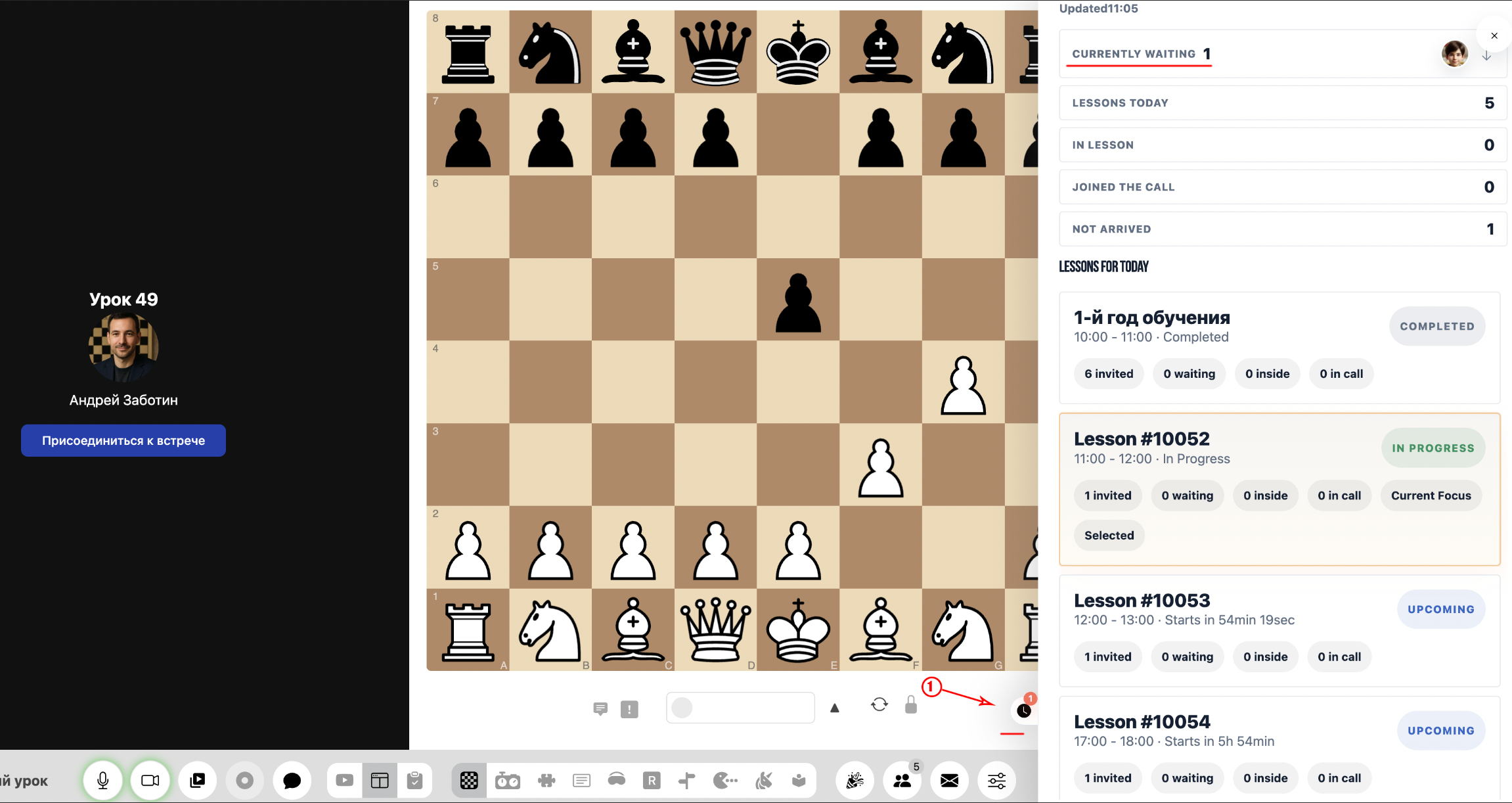Click the In Lesson row

[1282, 145]
